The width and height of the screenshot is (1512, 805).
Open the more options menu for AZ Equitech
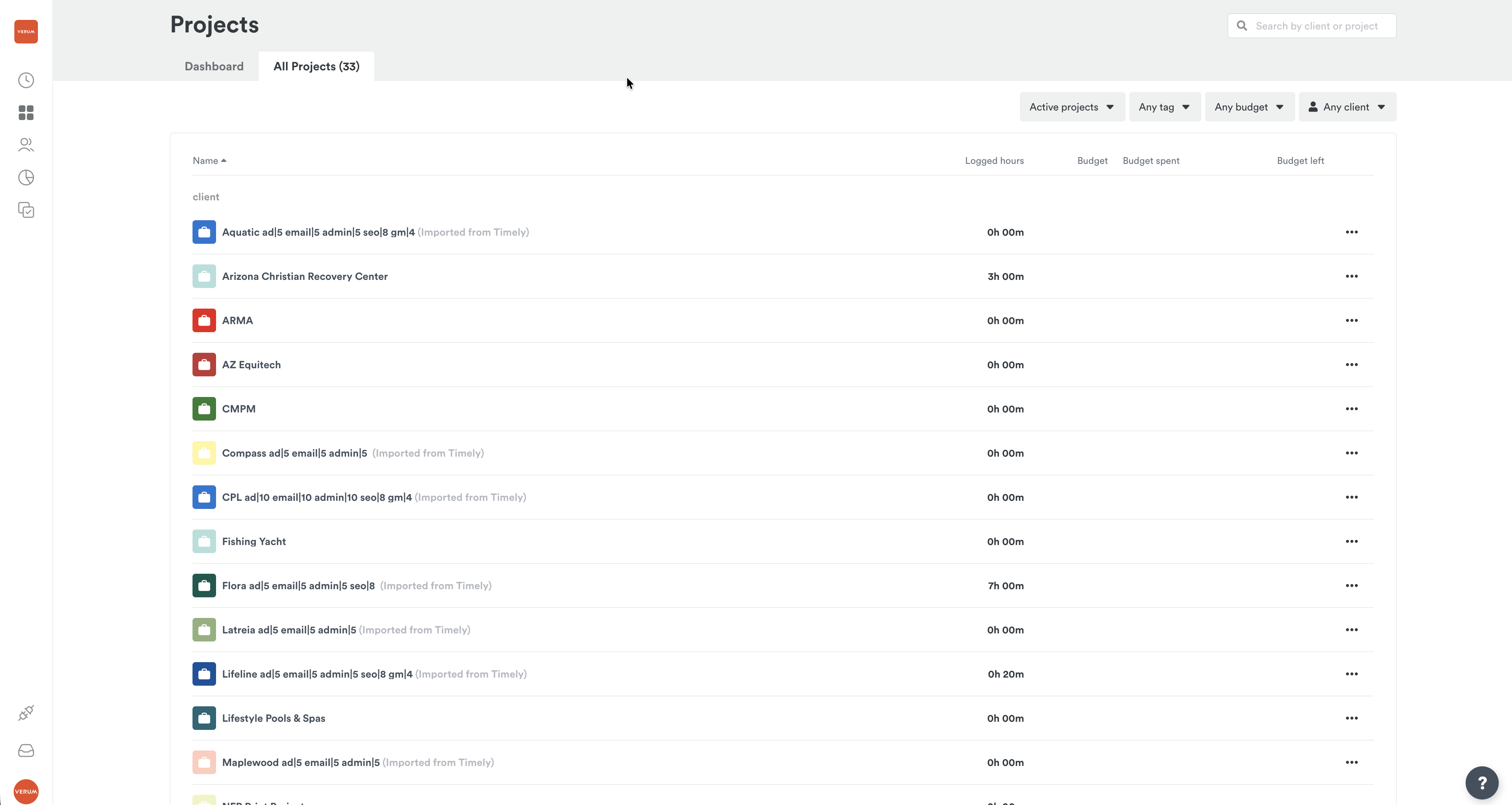tap(1352, 365)
